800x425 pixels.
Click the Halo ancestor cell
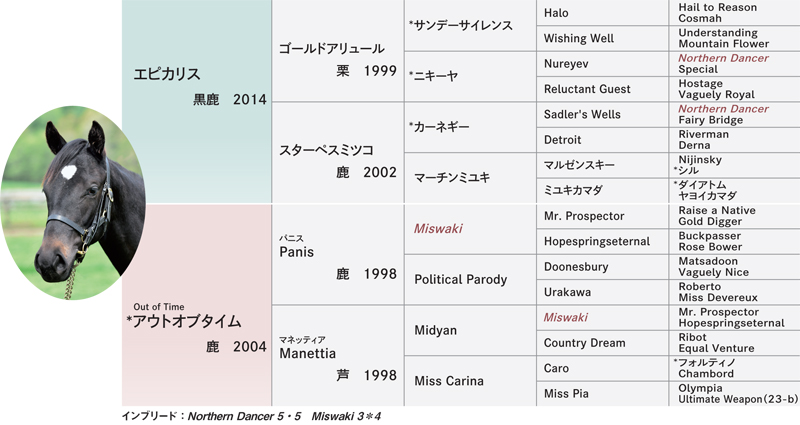click(602, 13)
